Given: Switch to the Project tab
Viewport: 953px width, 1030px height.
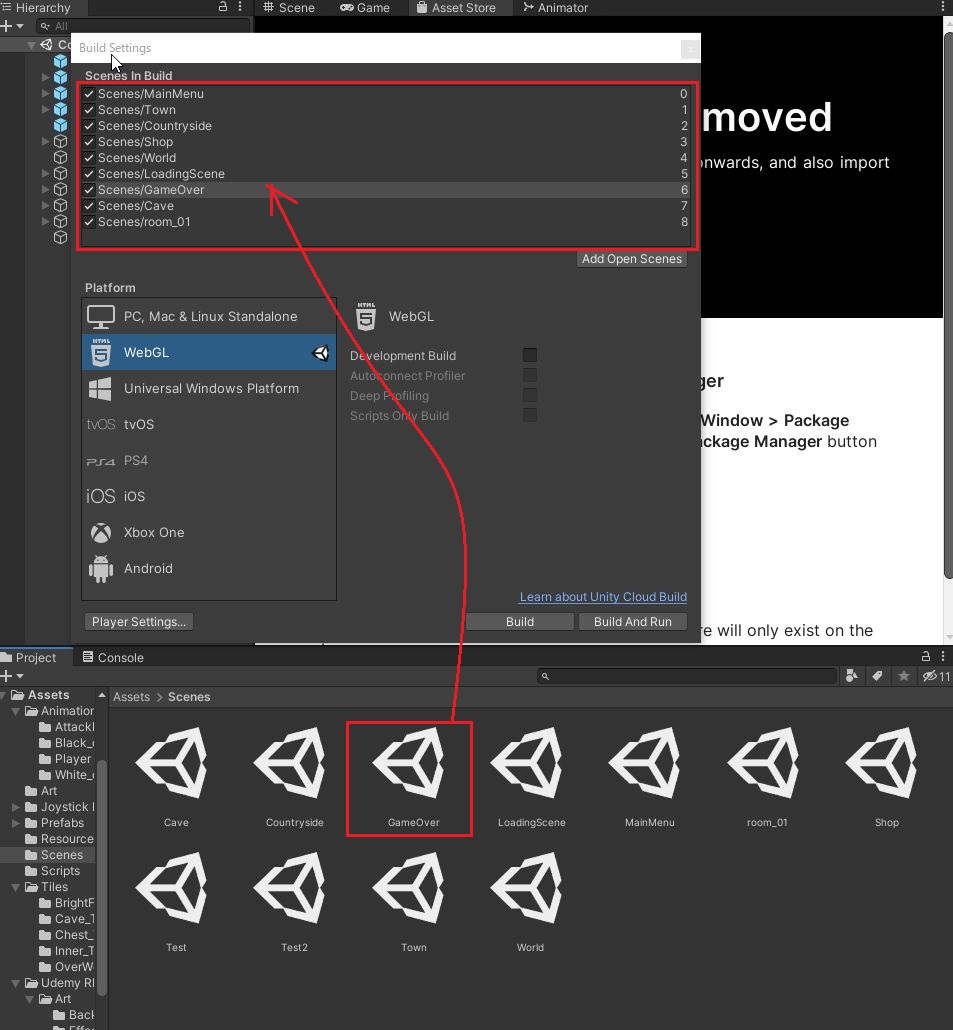Looking at the screenshot, I should point(29,658).
